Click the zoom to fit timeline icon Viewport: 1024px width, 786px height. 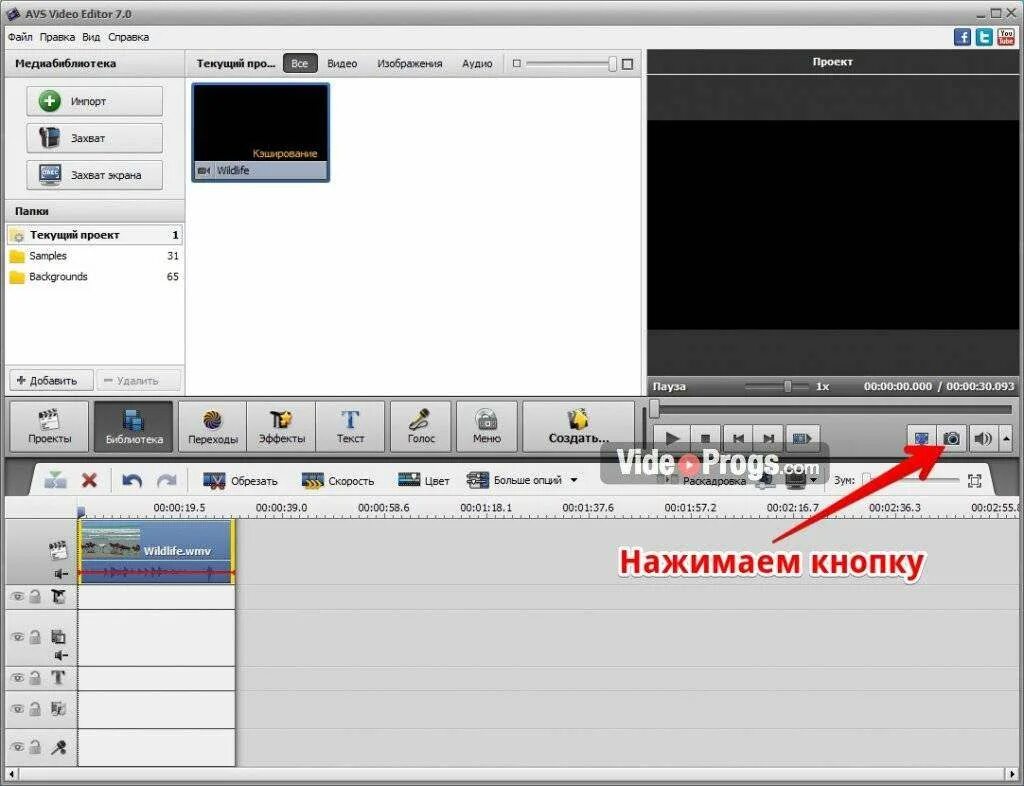click(x=974, y=480)
